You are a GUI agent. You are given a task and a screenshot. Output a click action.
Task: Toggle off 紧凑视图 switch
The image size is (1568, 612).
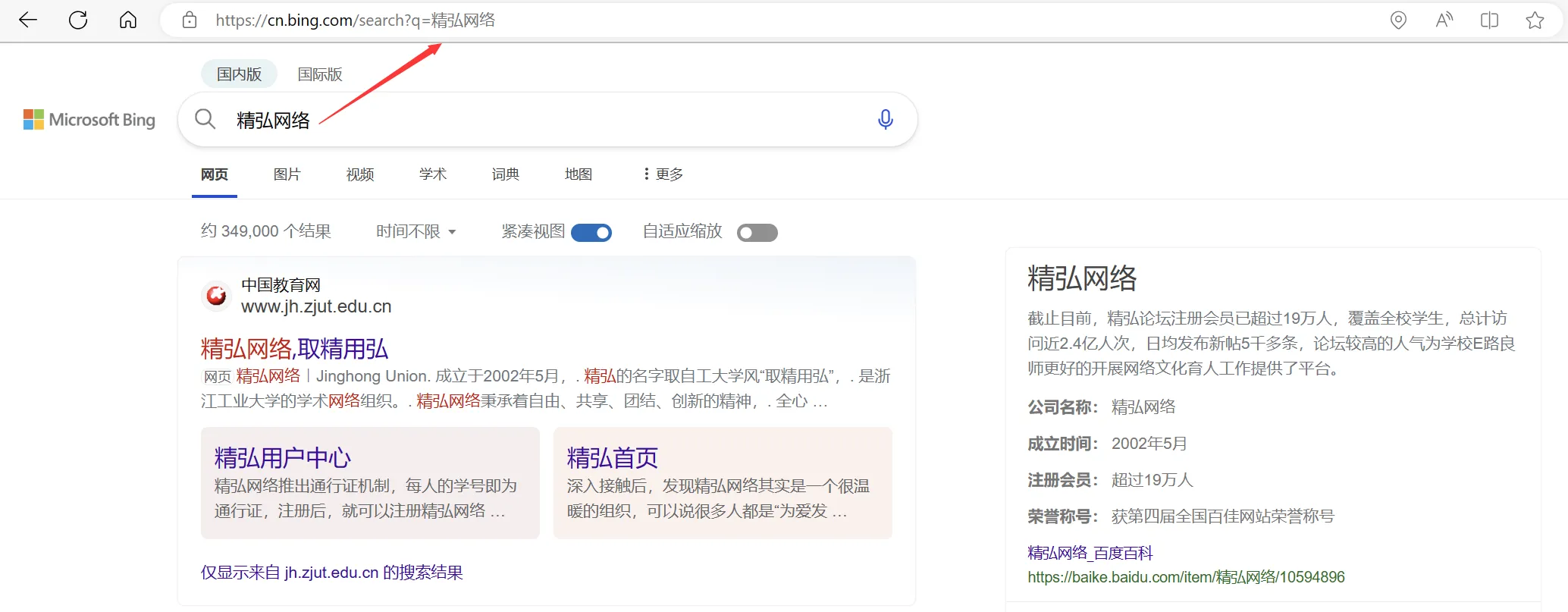click(x=591, y=233)
